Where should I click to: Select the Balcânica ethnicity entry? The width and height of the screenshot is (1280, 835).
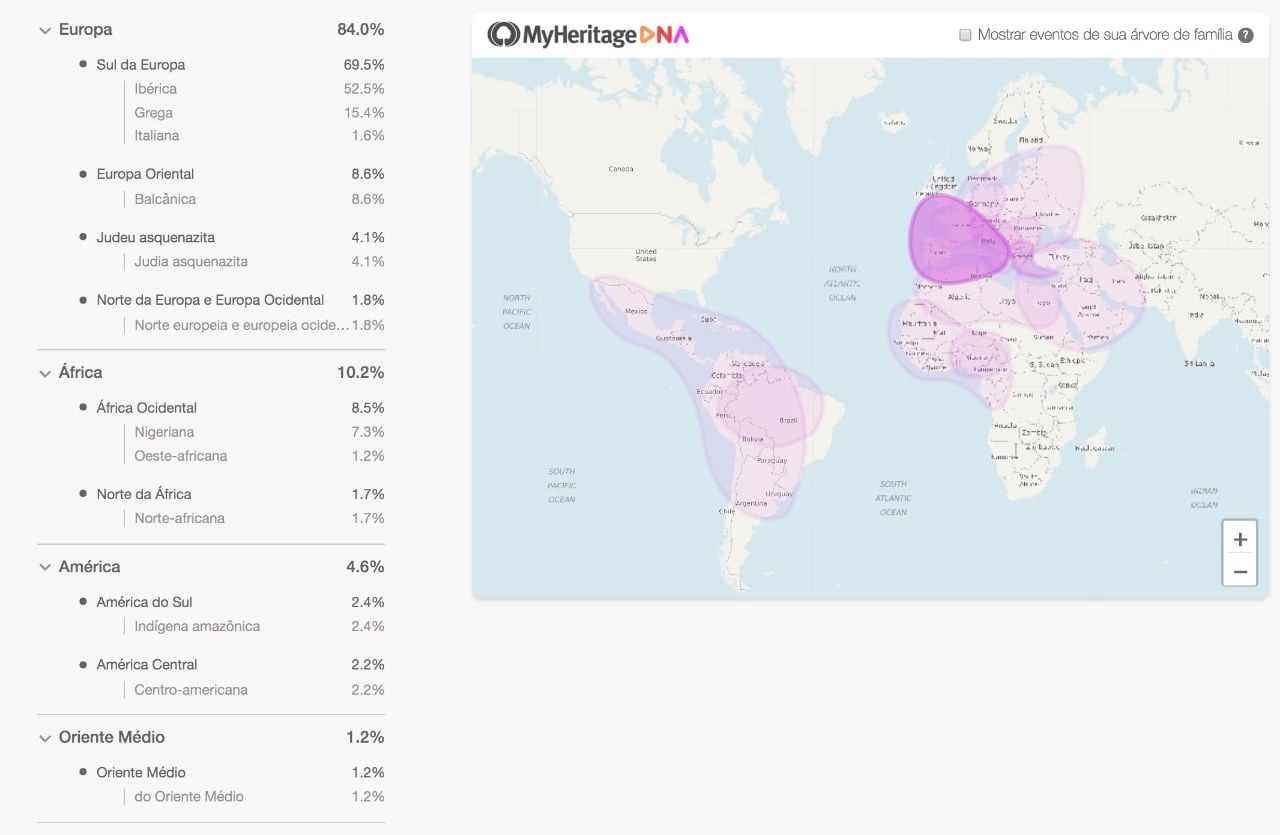pos(165,199)
